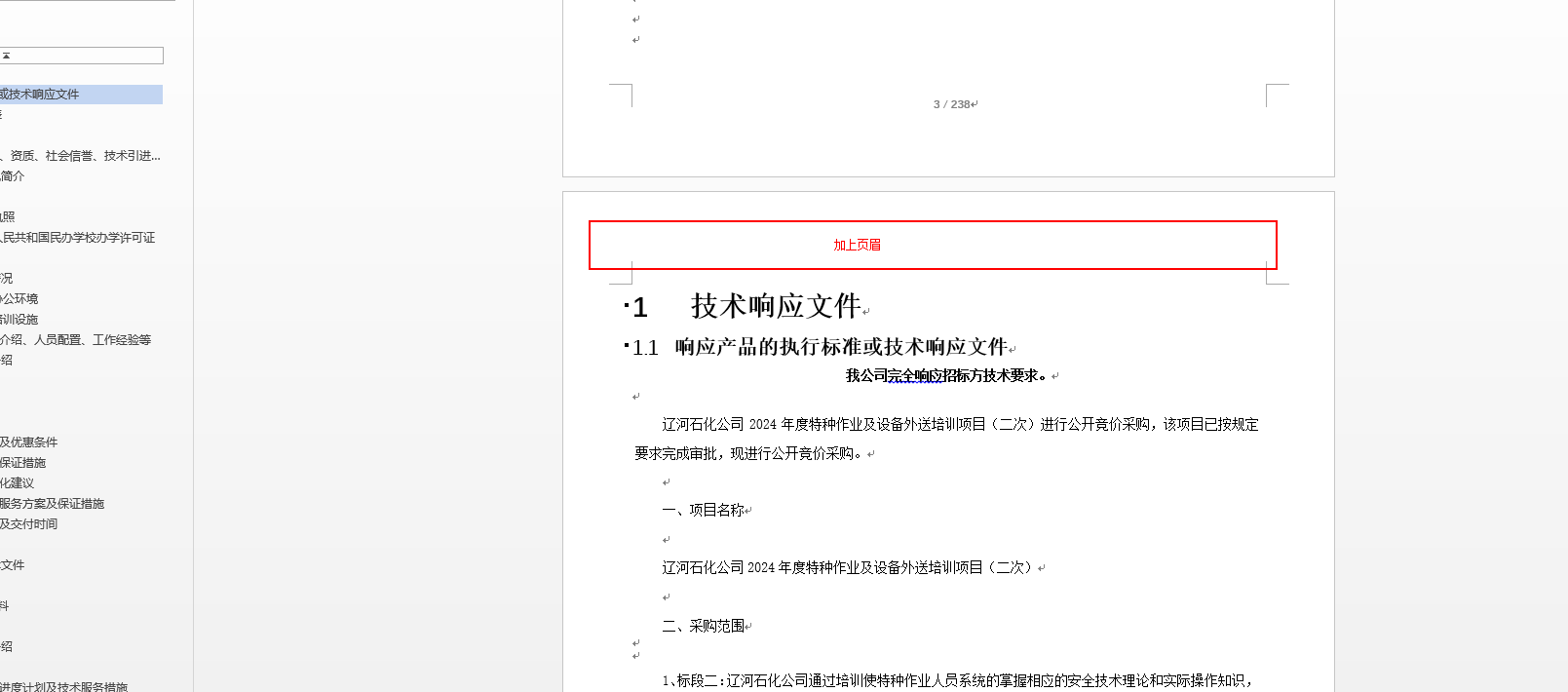Image resolution: width=1568 pixels, height=692 pixels.
Task: Click the text '一、项目名称'
Action: pyautogui.click(x=703, y=510)
